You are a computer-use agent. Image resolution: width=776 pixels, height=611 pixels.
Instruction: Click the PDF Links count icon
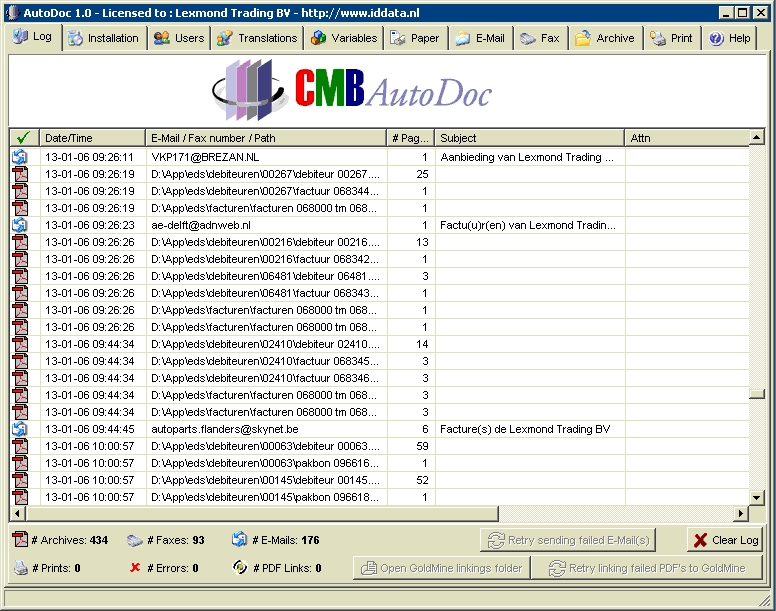coord(240,567)
